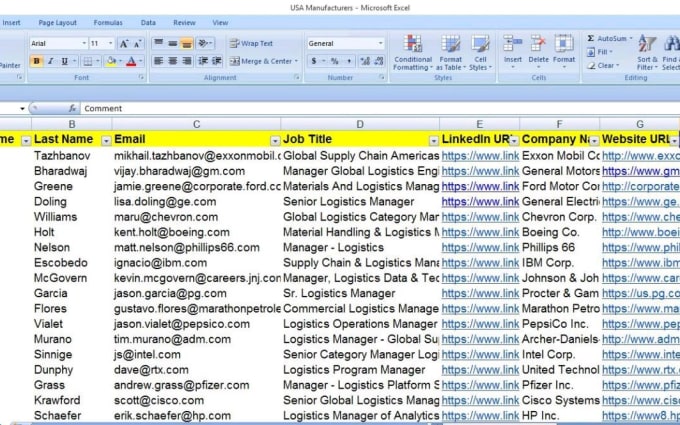Enable Wrap Text
Image resolution: width=680 pixels, height=425 pixels.
(251, 43)
